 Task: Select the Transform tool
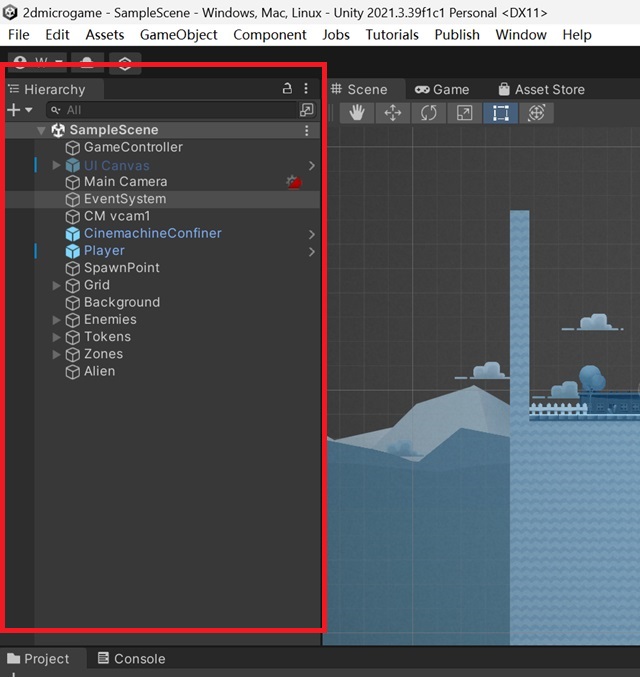pos(536,113)
